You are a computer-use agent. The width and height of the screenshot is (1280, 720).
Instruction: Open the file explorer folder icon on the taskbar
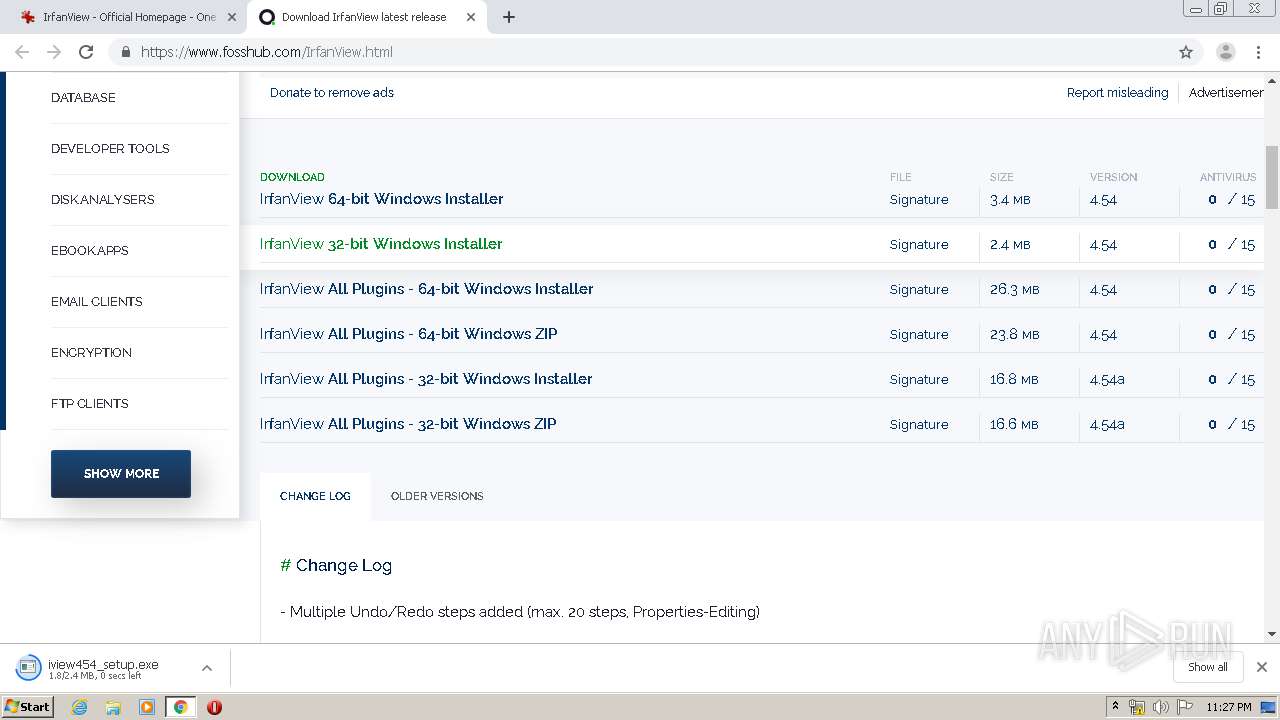(113, 707)
